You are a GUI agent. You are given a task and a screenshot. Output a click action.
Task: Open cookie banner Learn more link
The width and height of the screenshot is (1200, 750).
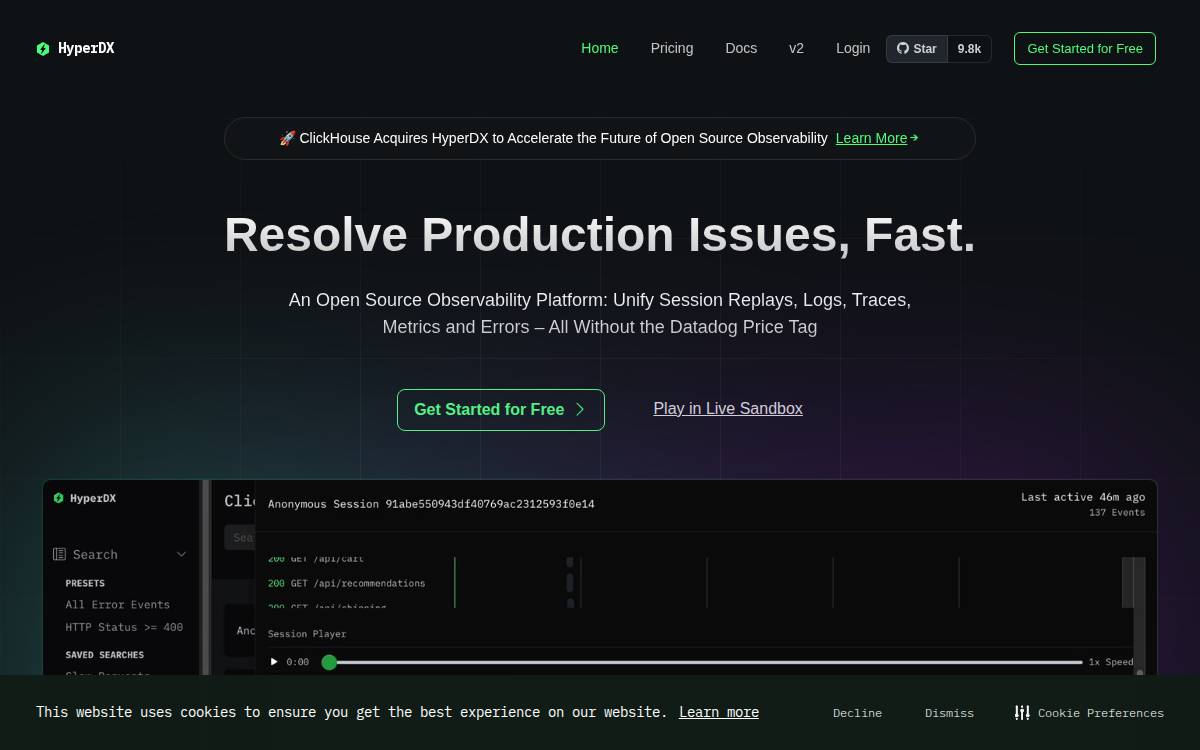point(719,712)
